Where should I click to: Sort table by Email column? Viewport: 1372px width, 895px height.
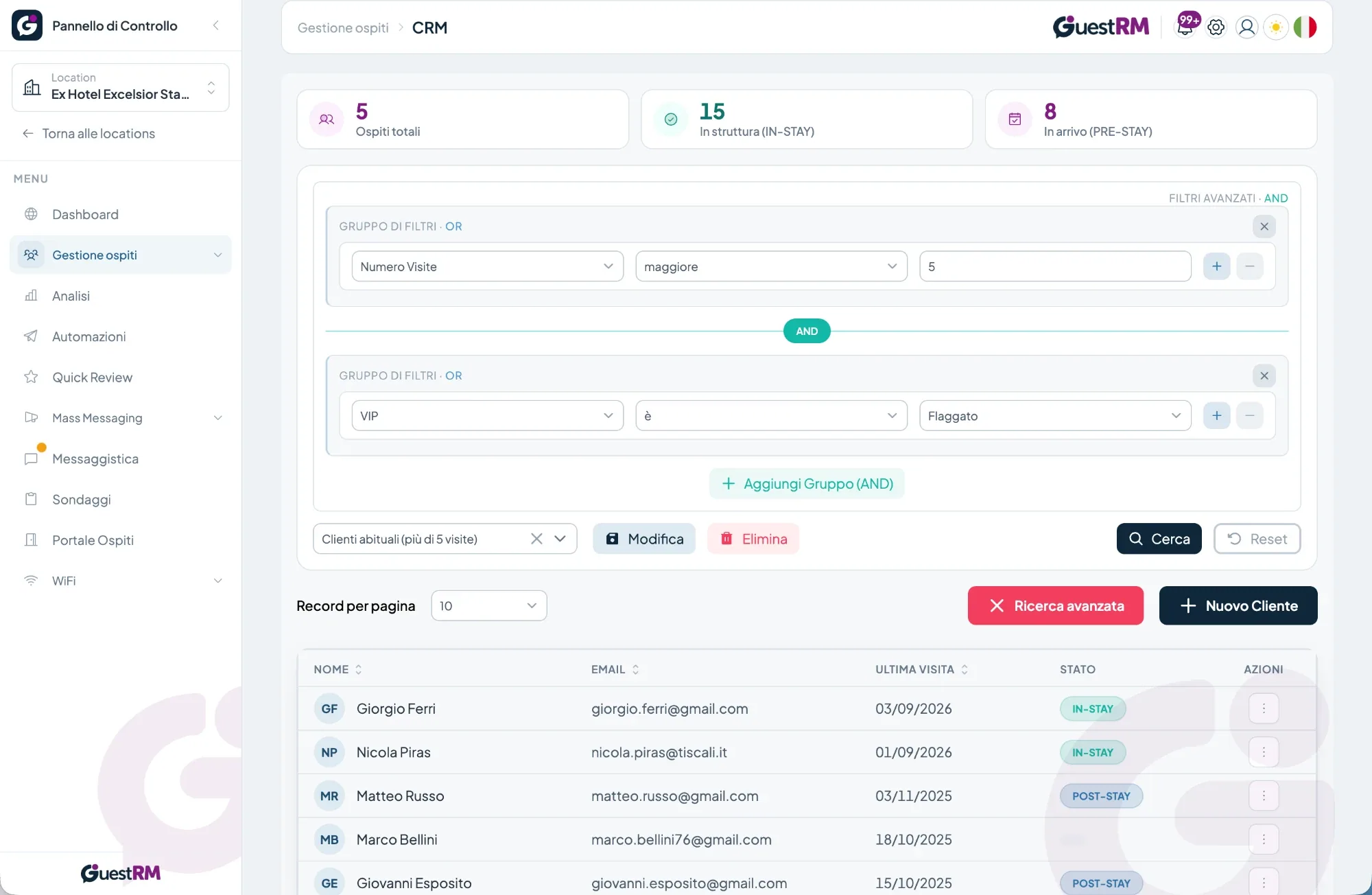point(615,669)
